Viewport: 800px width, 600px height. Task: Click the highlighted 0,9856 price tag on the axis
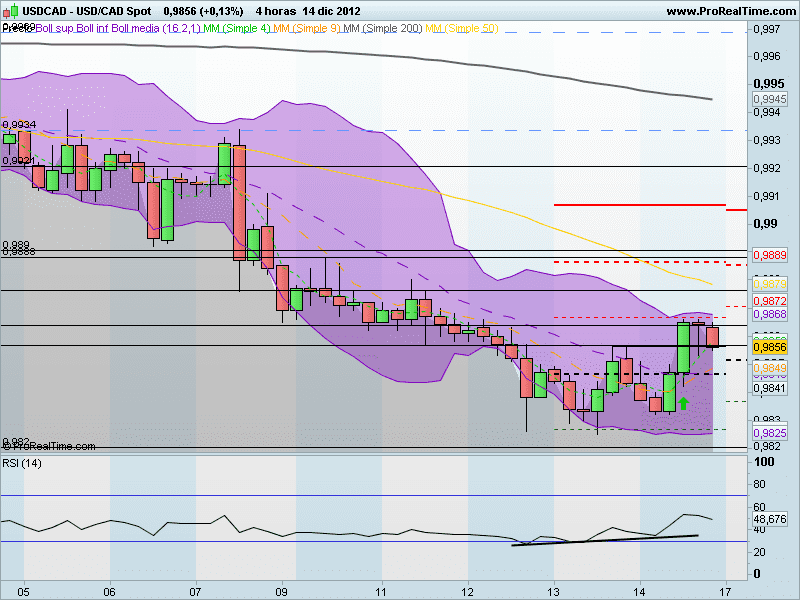point(770,346)
